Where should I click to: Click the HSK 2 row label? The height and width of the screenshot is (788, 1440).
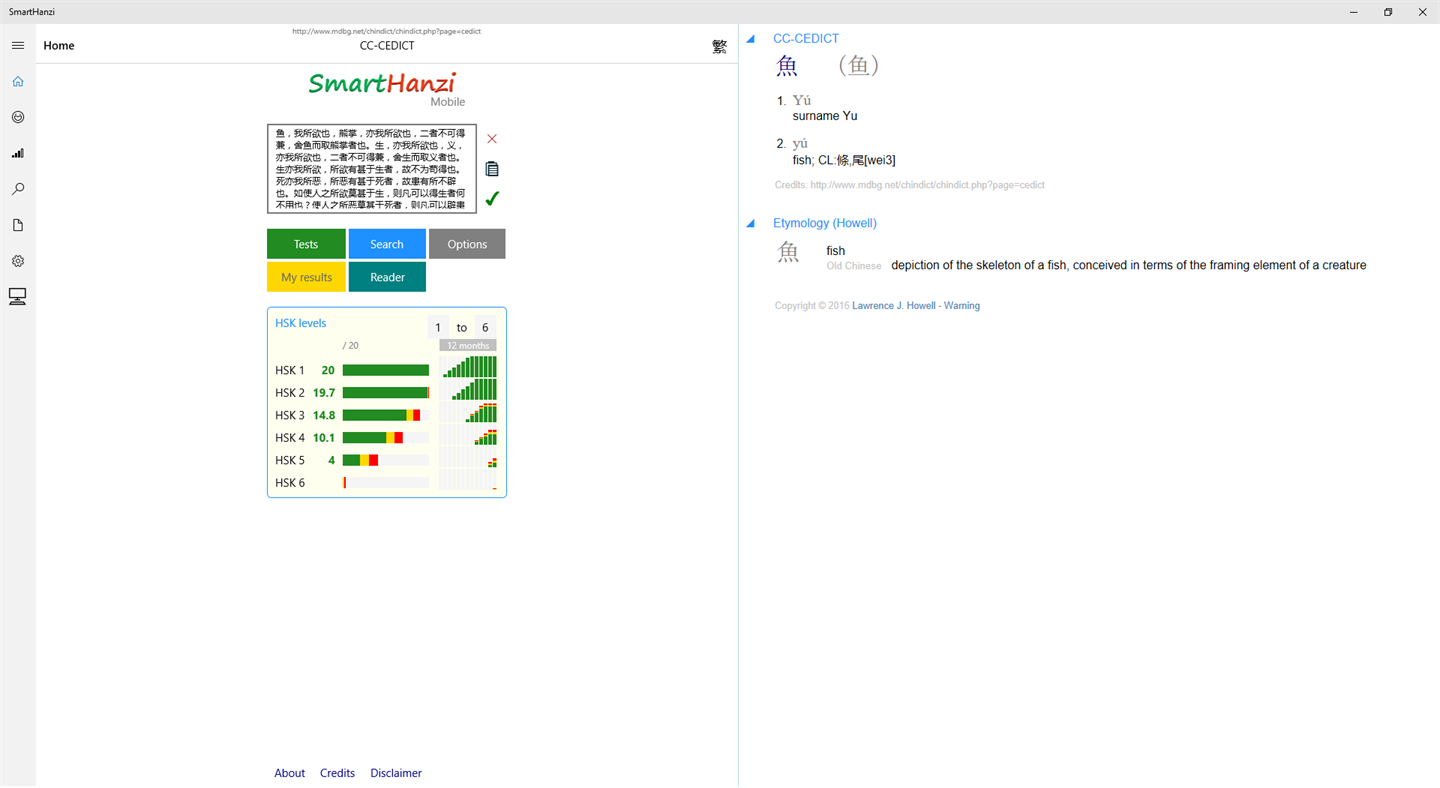(290, 393)
